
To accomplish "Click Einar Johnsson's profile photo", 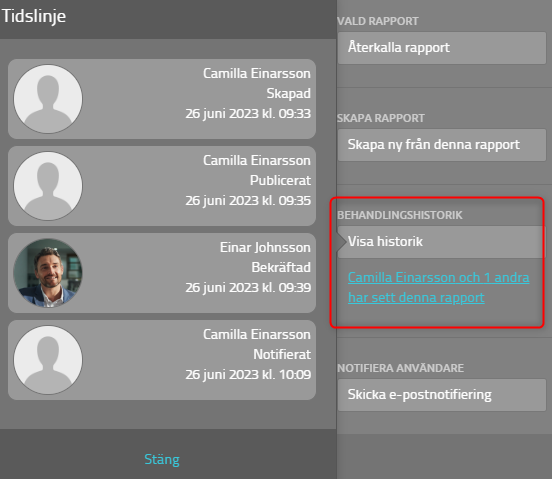I will coord(48,273).
